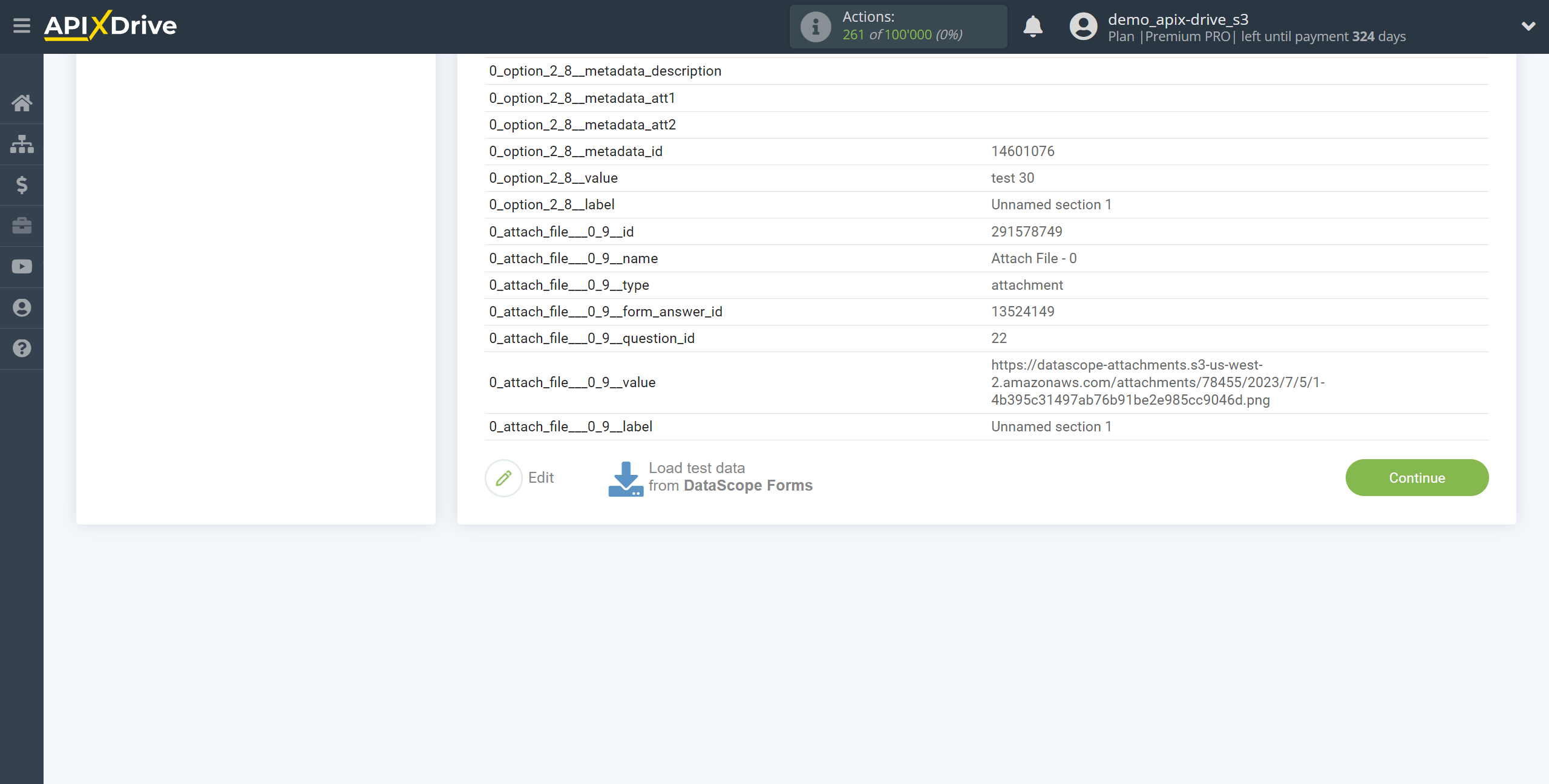Screen dimensions: 1549x784
Task: Open connections sitemap icon in sidebar
Action: pyautogui.click(x=22, y=144)
